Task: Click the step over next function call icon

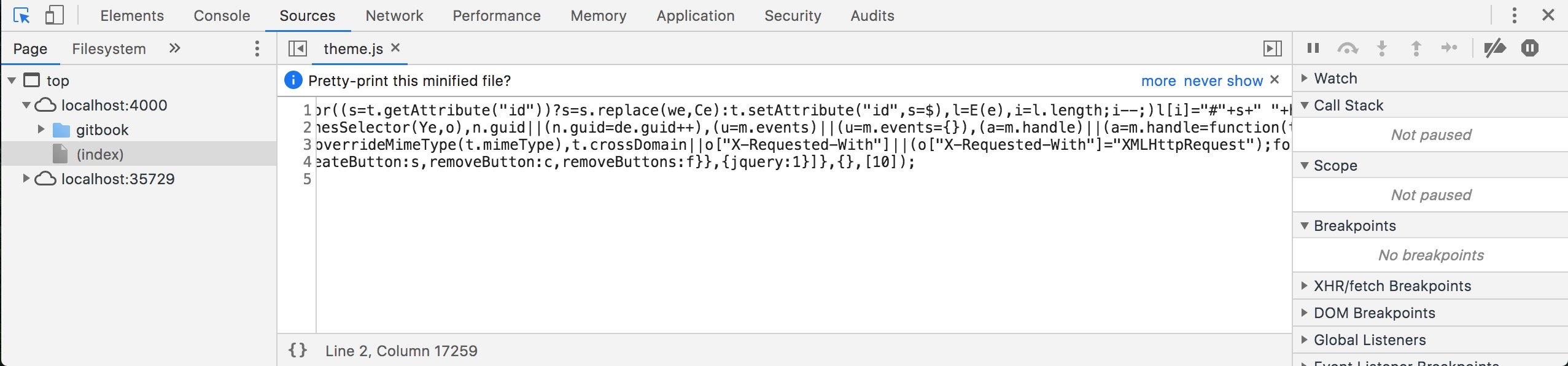Action: coord(1348,47)
